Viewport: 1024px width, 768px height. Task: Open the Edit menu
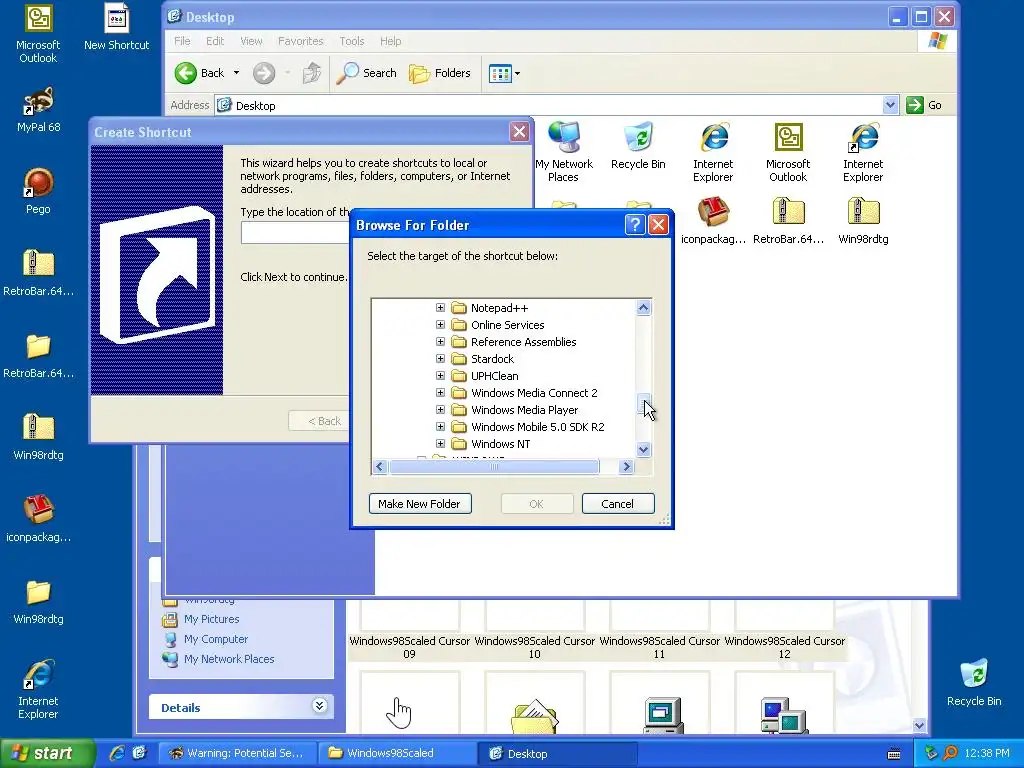(x=215, y=41)
